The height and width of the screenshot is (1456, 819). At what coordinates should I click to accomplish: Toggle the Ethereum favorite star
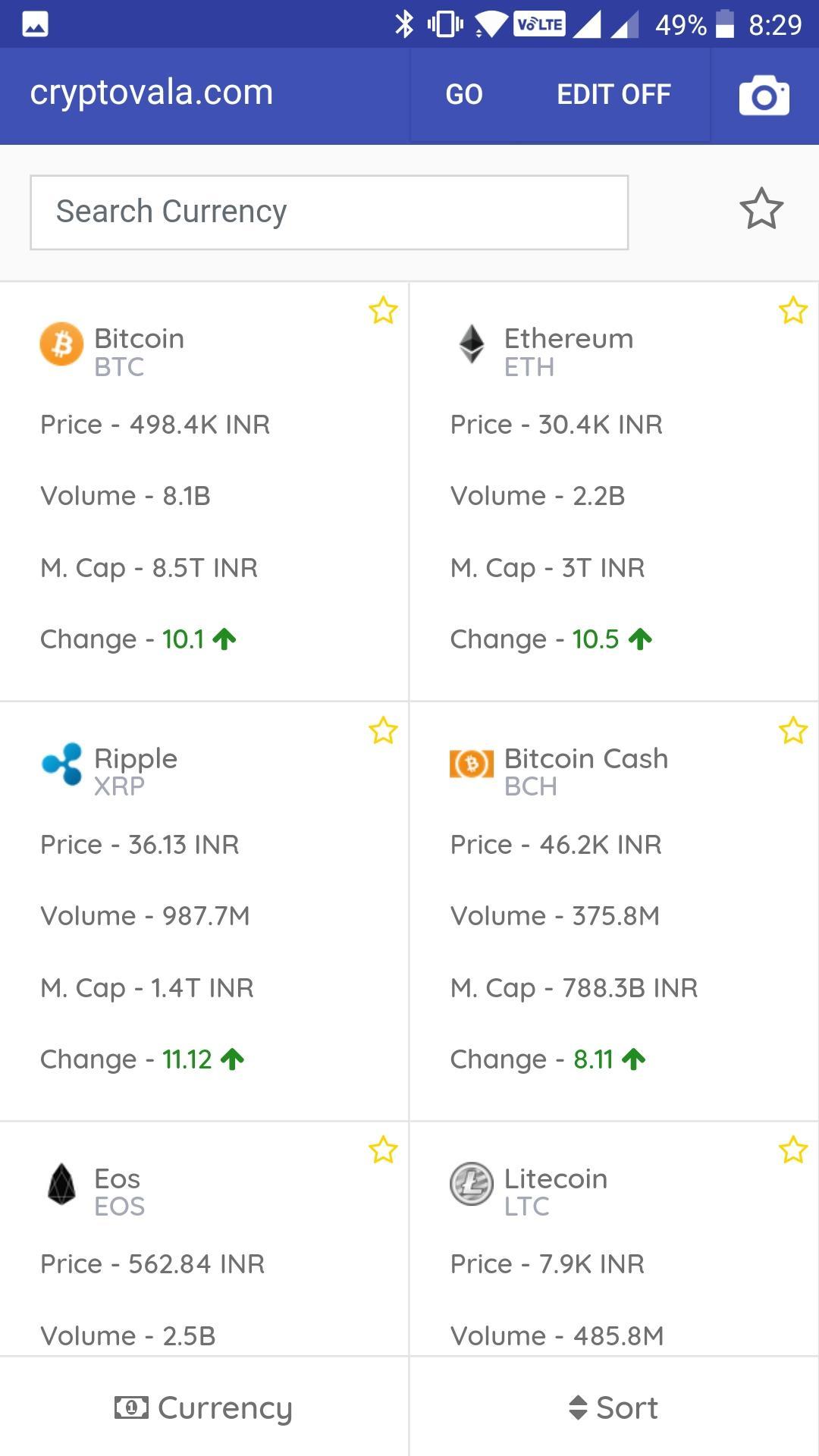(792, 310)
